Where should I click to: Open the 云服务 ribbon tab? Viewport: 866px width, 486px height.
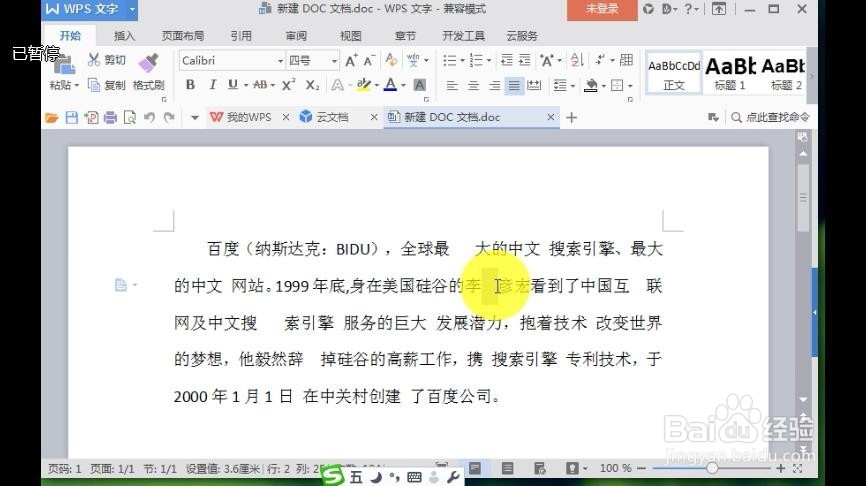pos(521,36)
